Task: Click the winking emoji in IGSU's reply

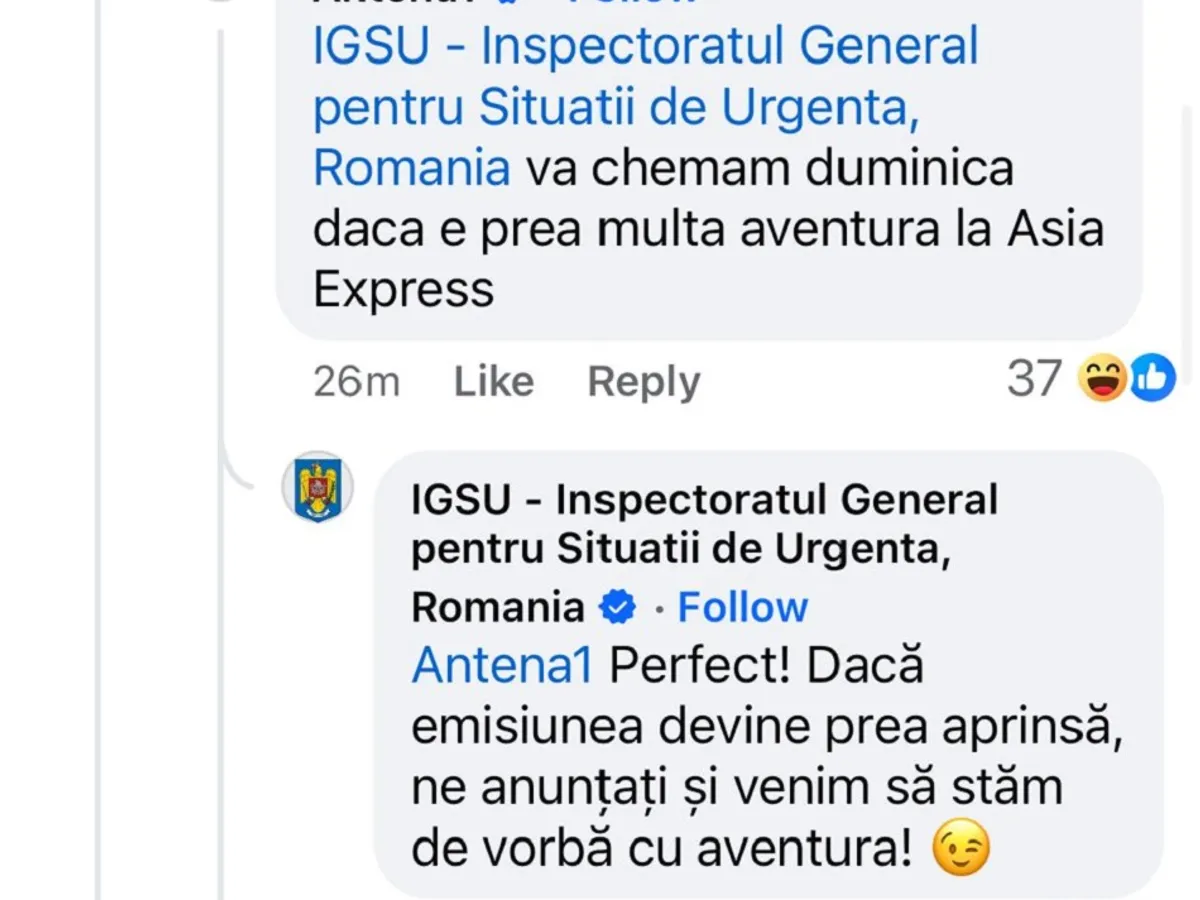Action: pyautogui.click(x=960, y=850)
